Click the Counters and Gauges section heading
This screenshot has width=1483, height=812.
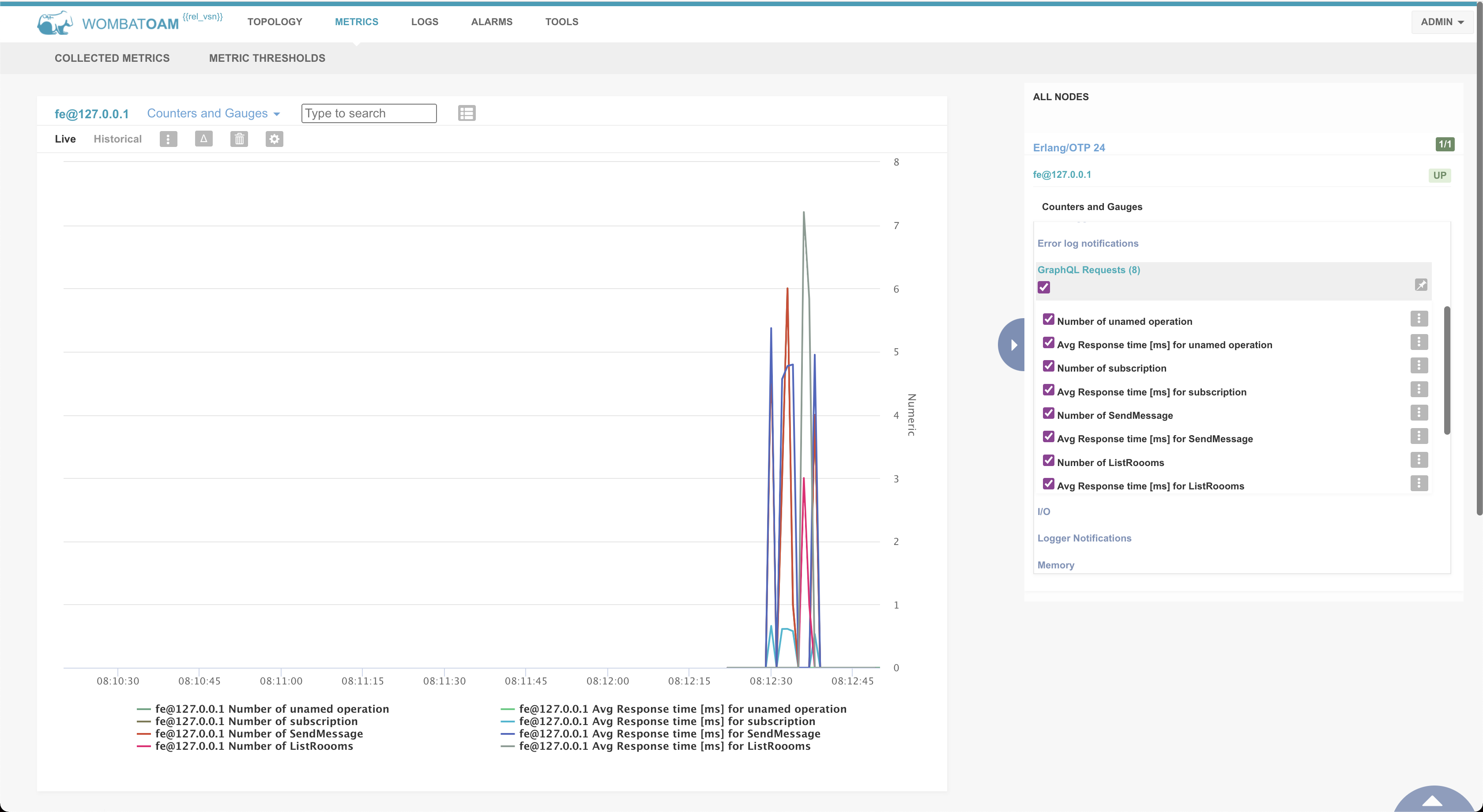point(1092,207)
